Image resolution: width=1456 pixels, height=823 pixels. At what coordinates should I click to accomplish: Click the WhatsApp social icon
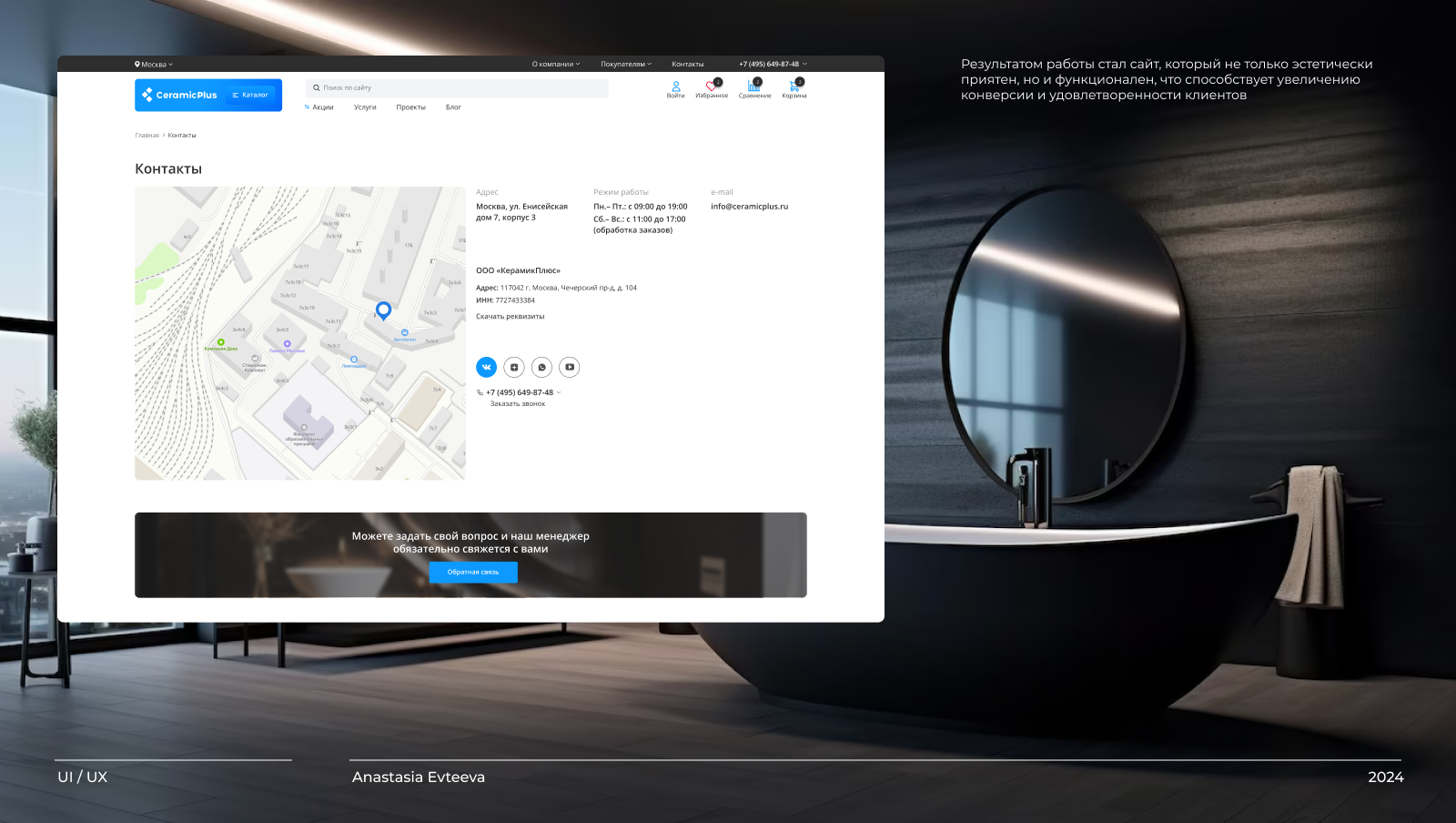coord(541,367)
